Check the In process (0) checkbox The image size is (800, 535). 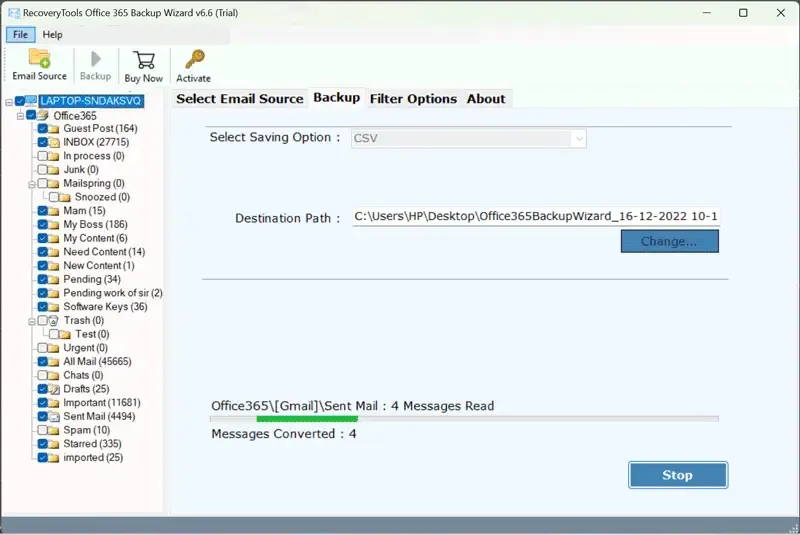pyautogui.click(x=42, y=156)
